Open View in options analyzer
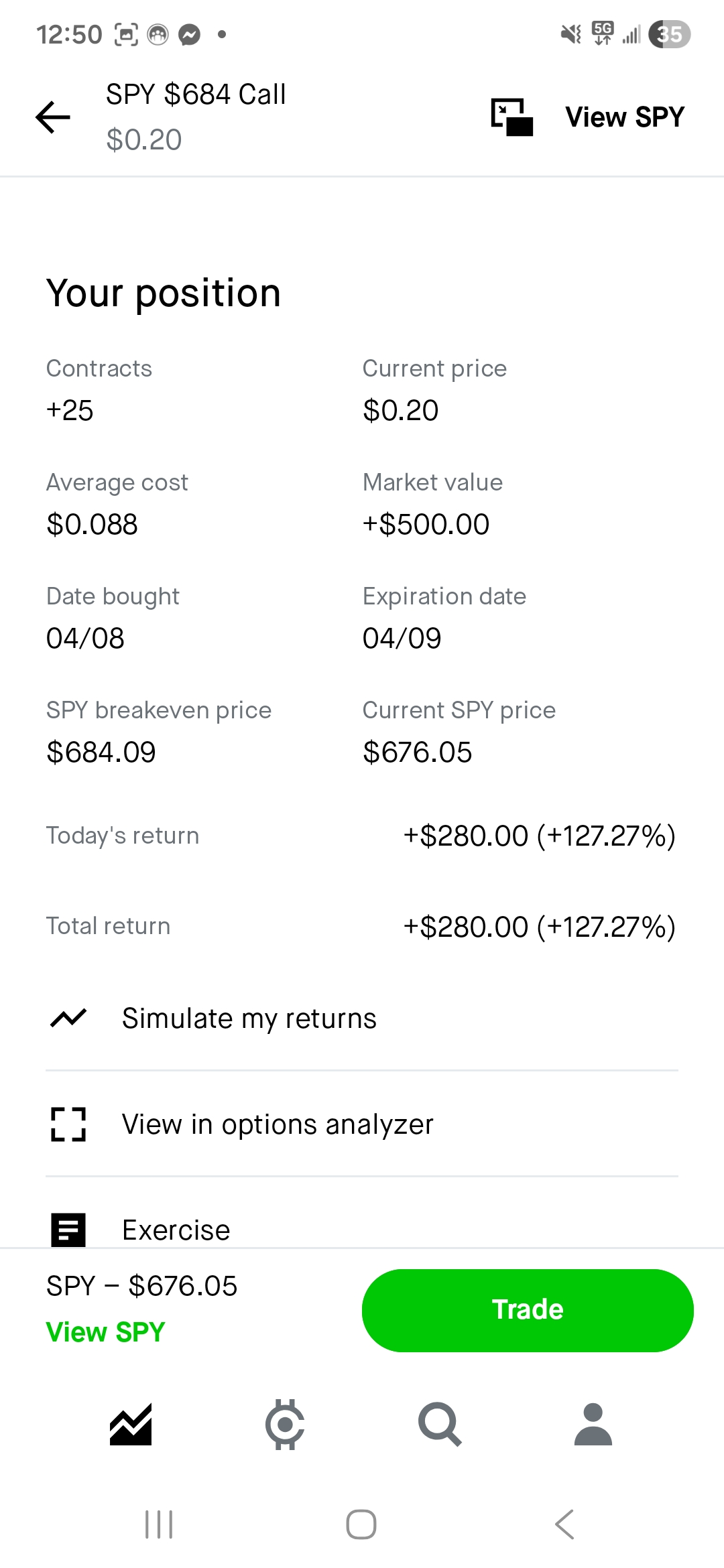Viewport: 724px width, 1568px height. 278,1124
